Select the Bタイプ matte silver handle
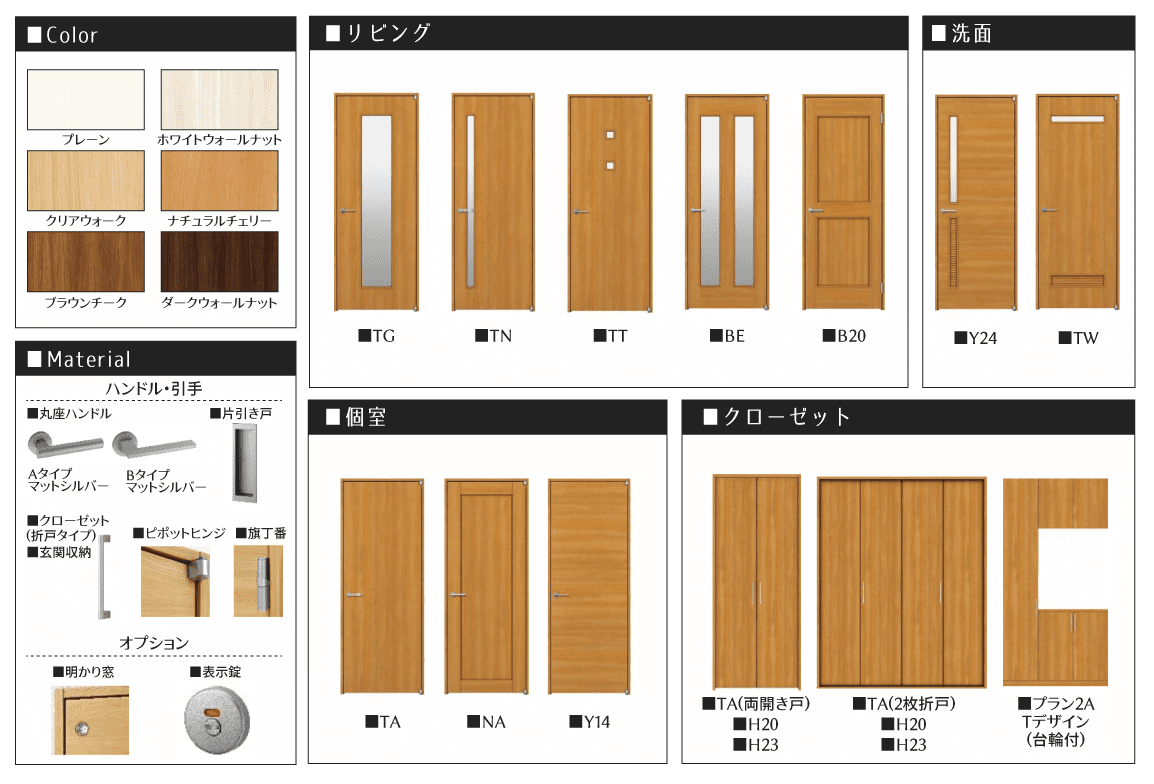Viewport: 1154px width, 784px height. [154, 446]
